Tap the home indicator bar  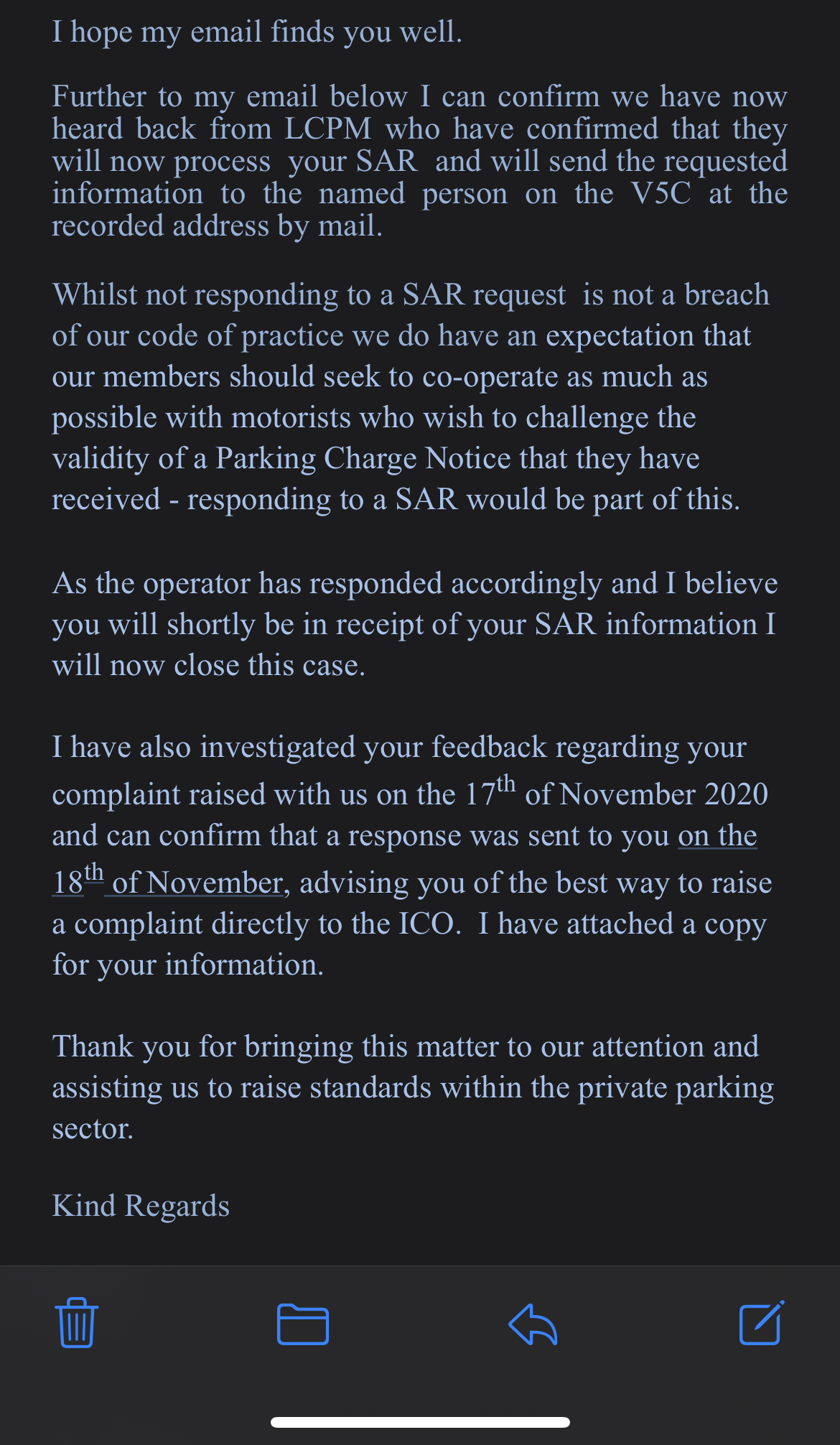[x=420, y=1422]
